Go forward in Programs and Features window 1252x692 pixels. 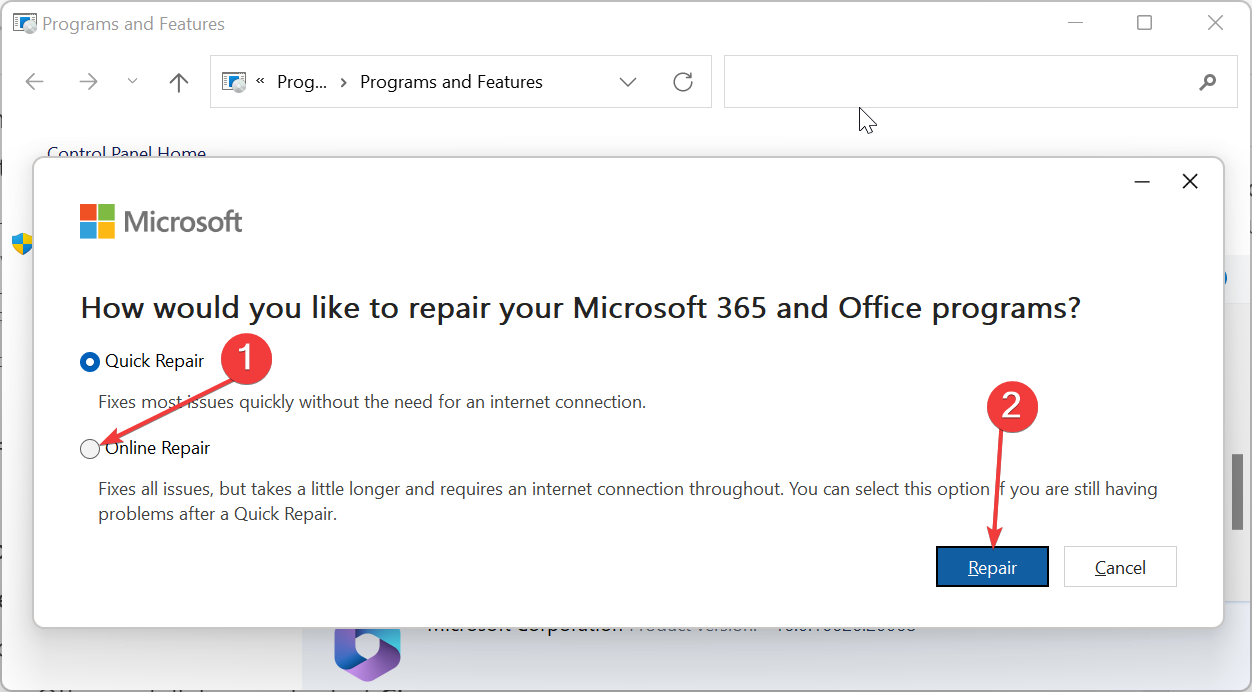88,82
